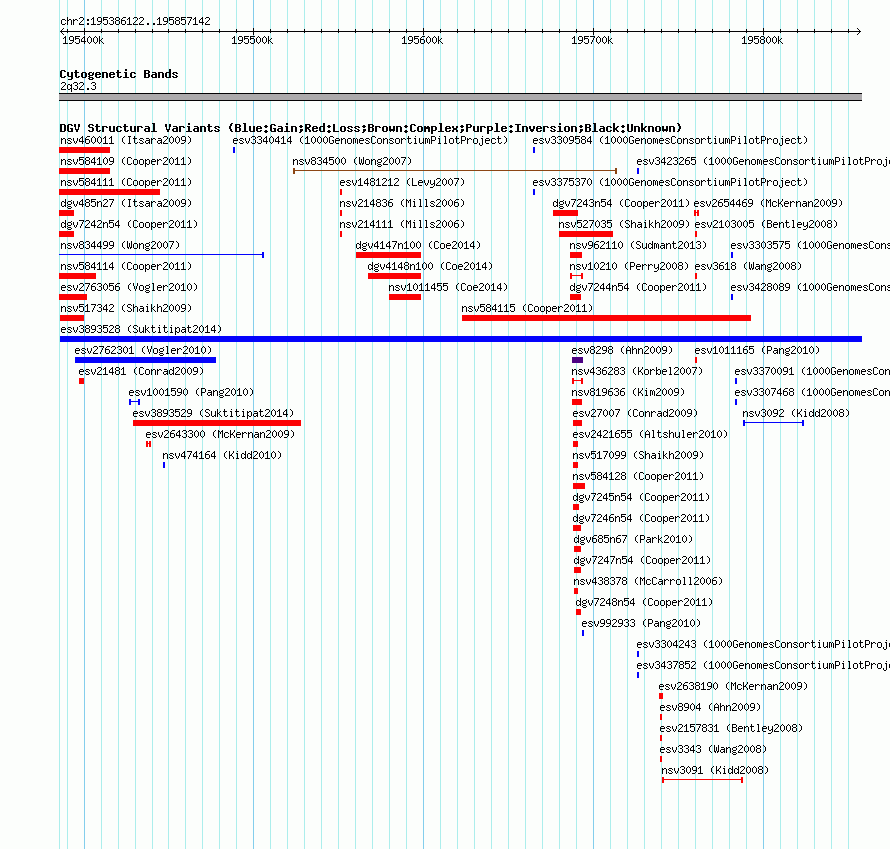Click nsv584109 (Cooper2011) label
The image size is (890, 849).
click(126, 161)
